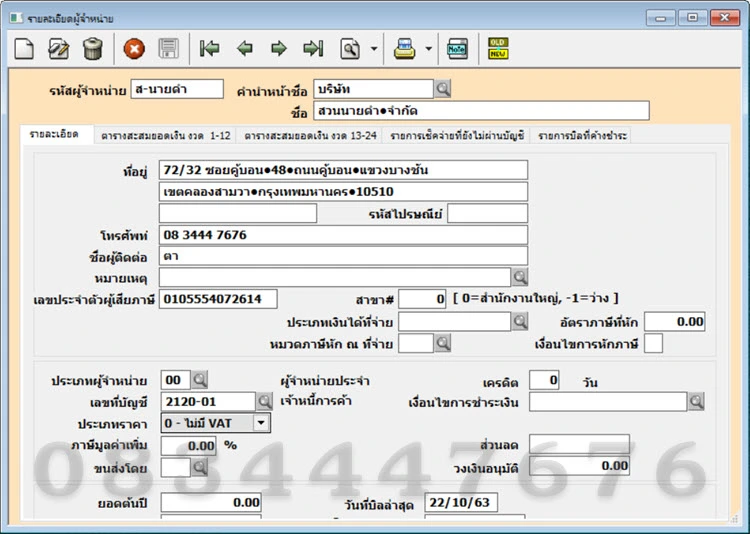Click the เลขประจำตัวผู้เสียภาษี field
750x534 pixels.
(218, 299)
